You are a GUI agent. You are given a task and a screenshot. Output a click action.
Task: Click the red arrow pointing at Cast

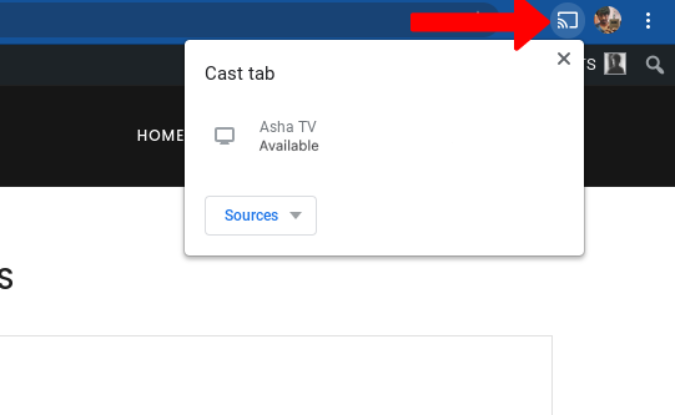pos(479,22)
